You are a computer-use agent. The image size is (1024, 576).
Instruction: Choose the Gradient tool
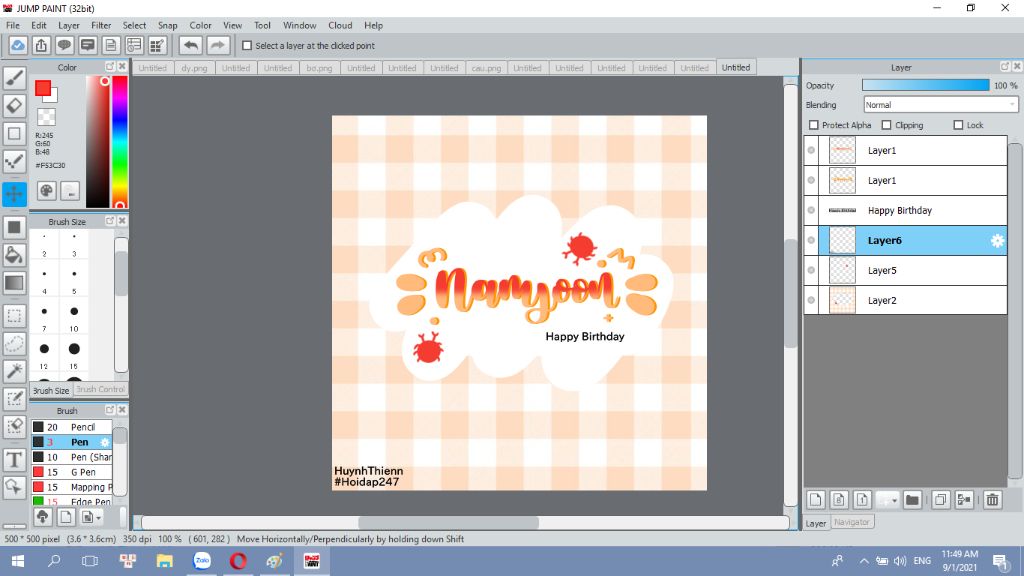14,283
